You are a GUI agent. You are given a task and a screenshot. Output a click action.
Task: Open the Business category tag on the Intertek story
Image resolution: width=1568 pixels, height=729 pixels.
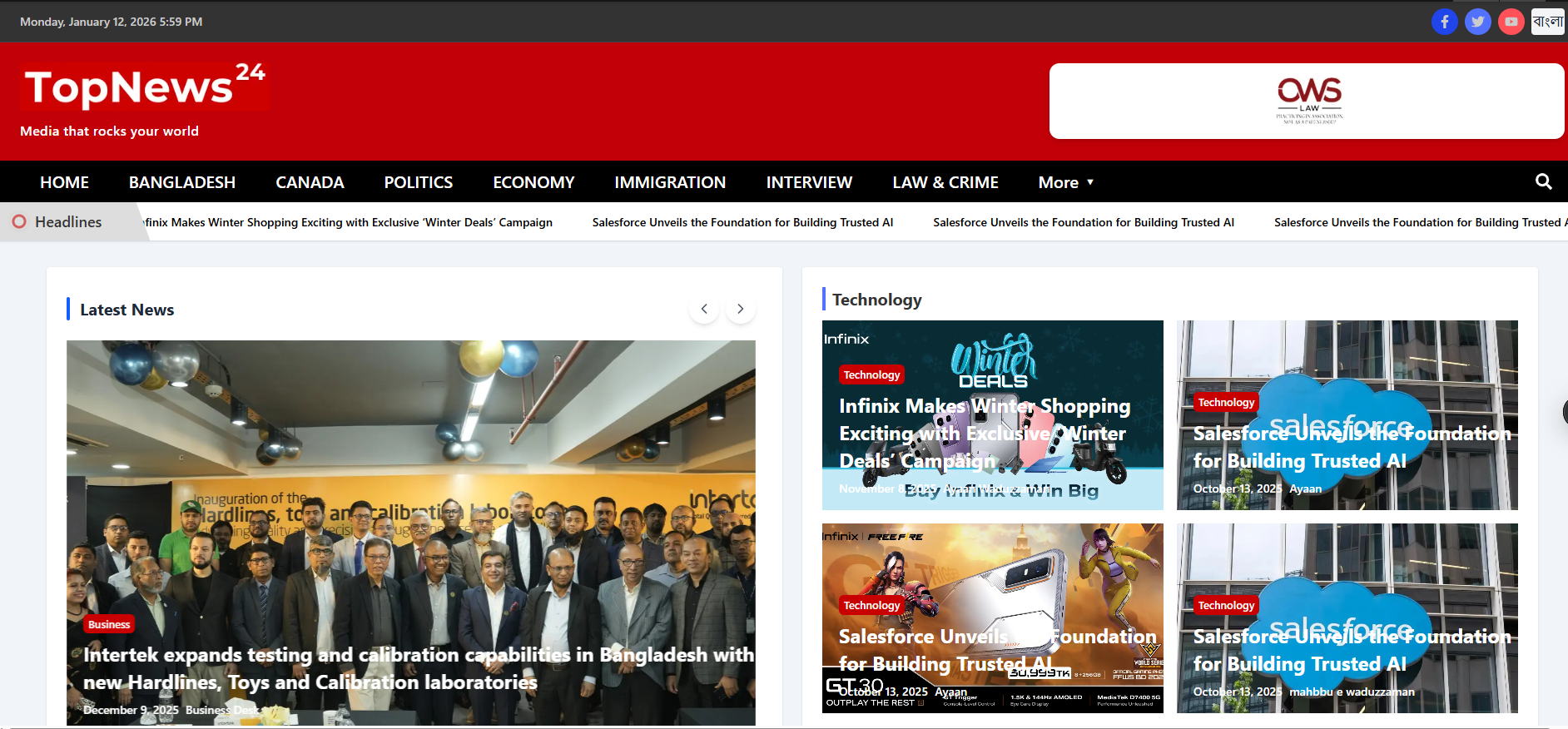pyautogui.click(x=109, y=624)
